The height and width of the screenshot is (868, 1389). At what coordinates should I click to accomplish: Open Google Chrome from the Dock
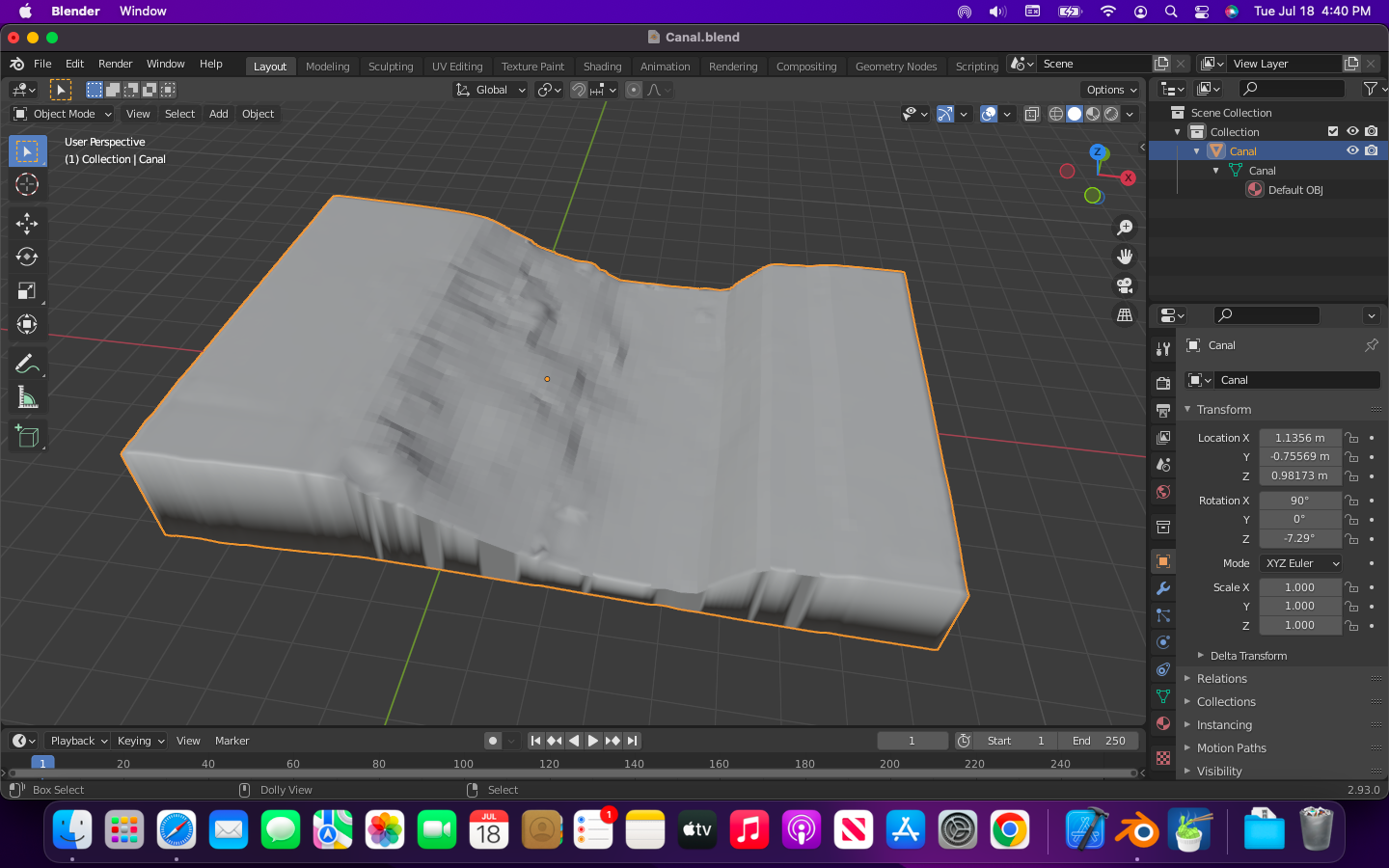coord(1010,829)
